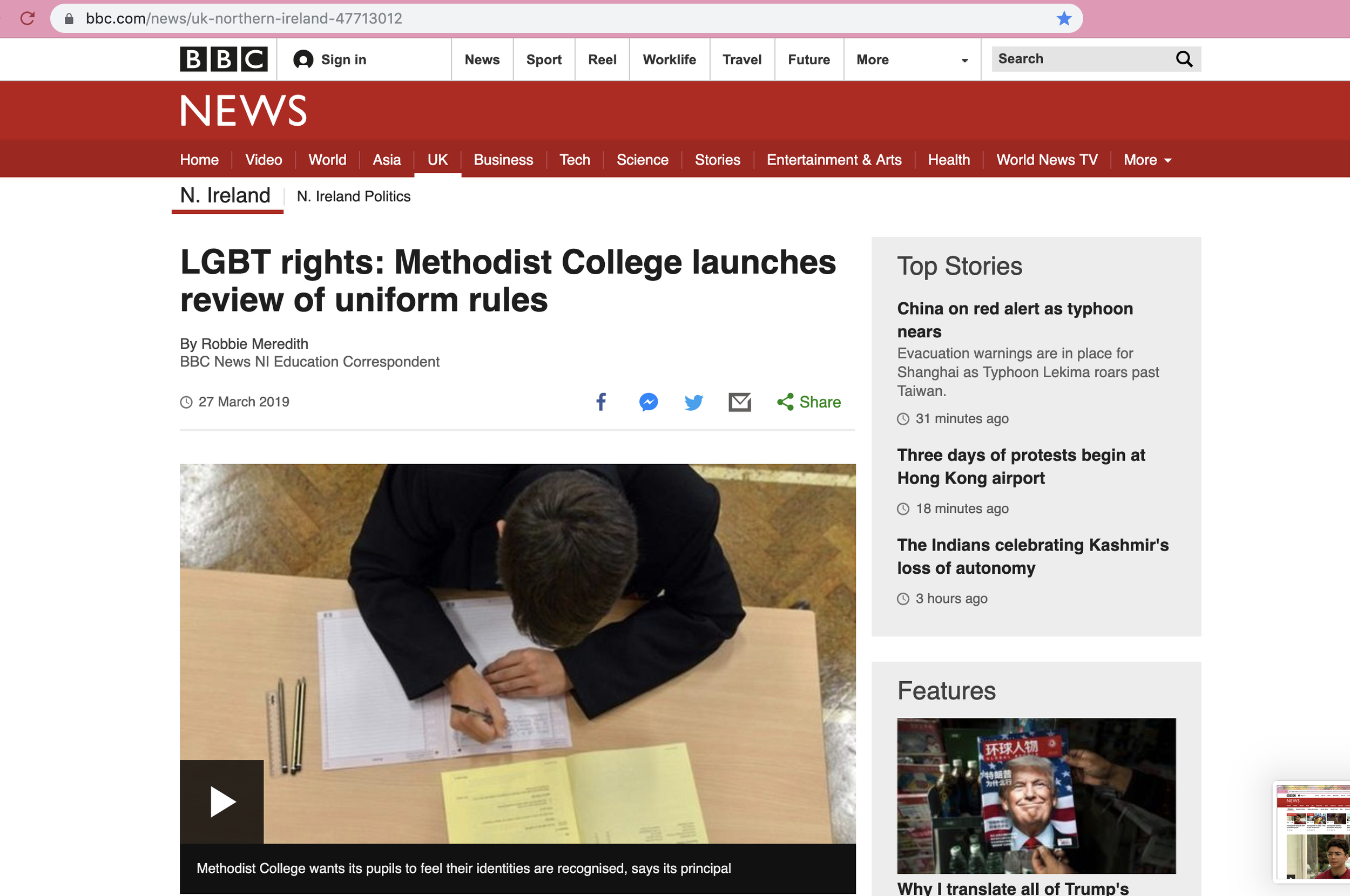Viewport: 1350px width, 896px height.
Task: Click the typhoon Lekima evacuation summary text
Action: click(x=1028, y=372)
